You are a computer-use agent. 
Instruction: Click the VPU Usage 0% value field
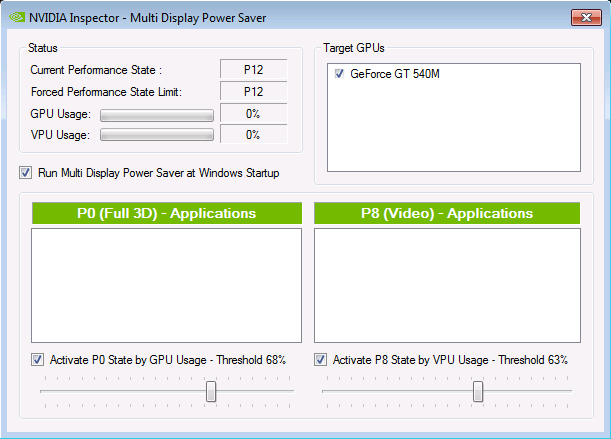point(254,134)
